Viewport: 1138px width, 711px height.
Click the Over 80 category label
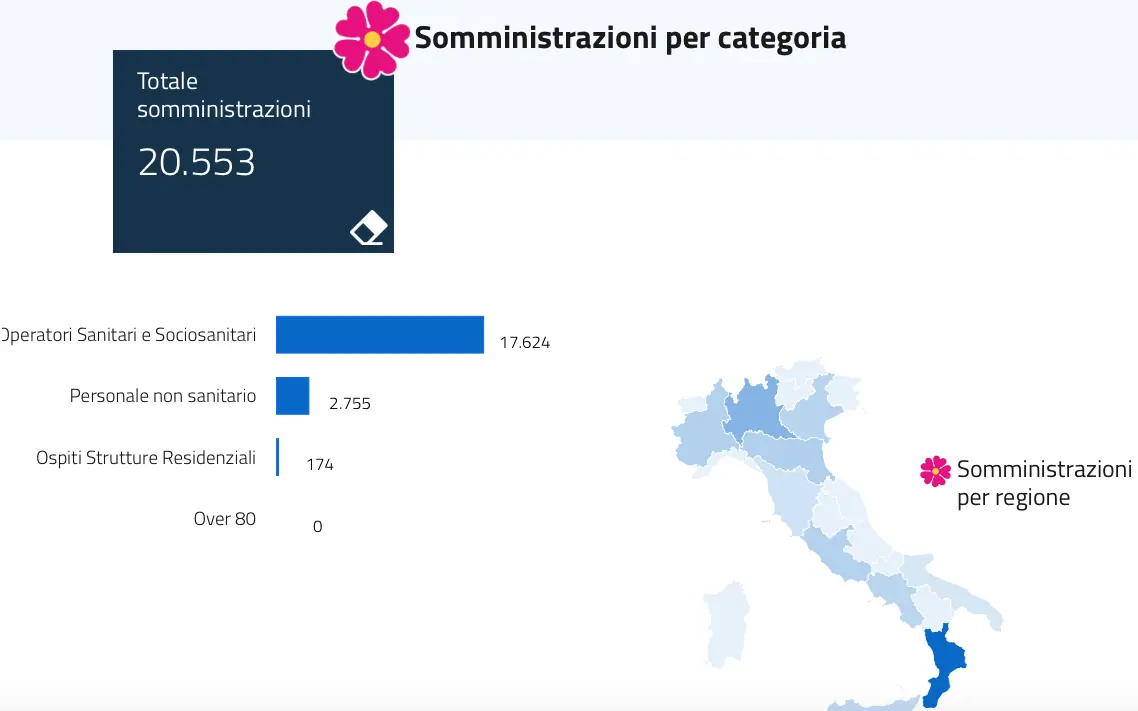pos(224,519)
